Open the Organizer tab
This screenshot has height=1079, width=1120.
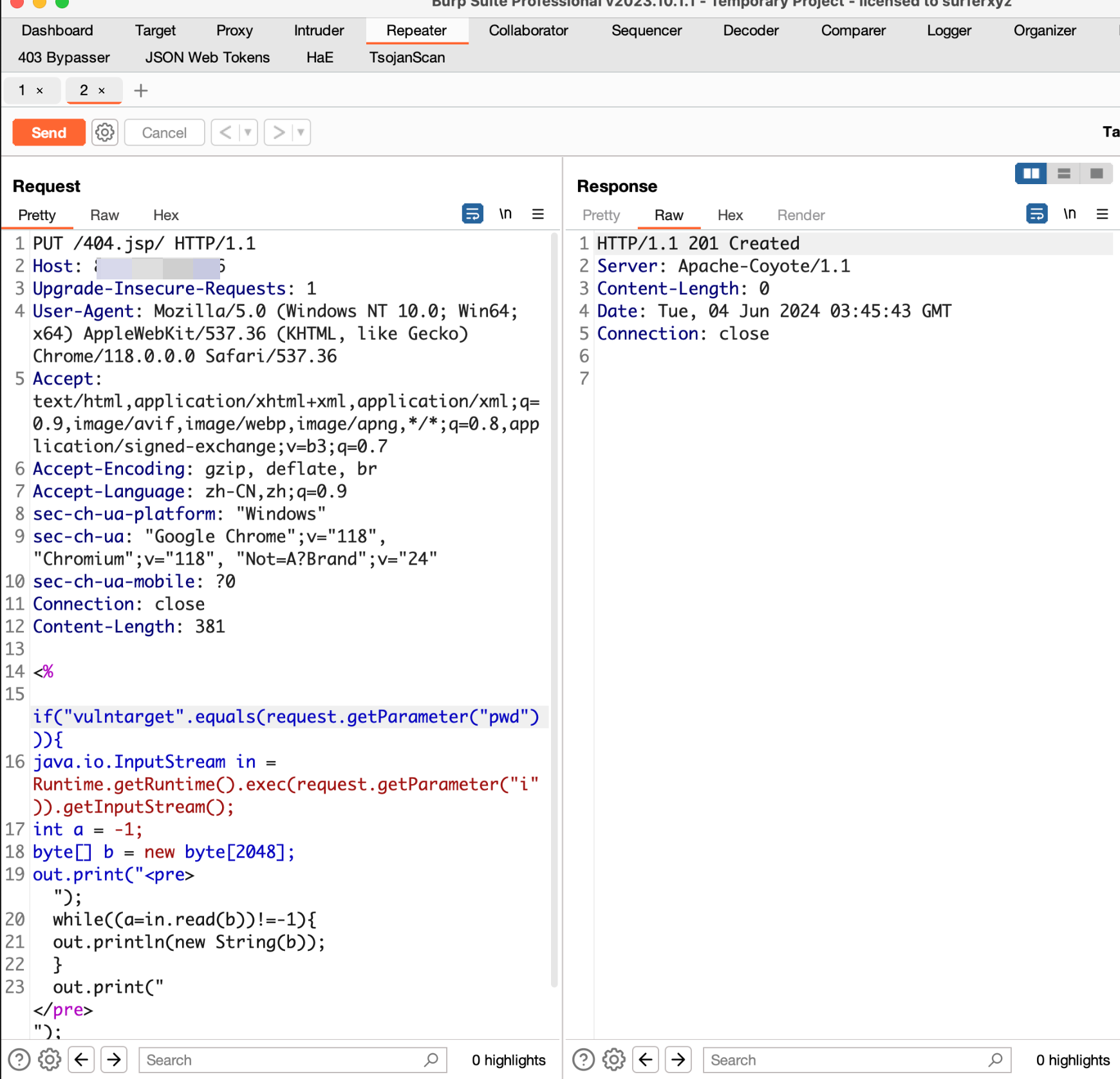point(1045,30)
